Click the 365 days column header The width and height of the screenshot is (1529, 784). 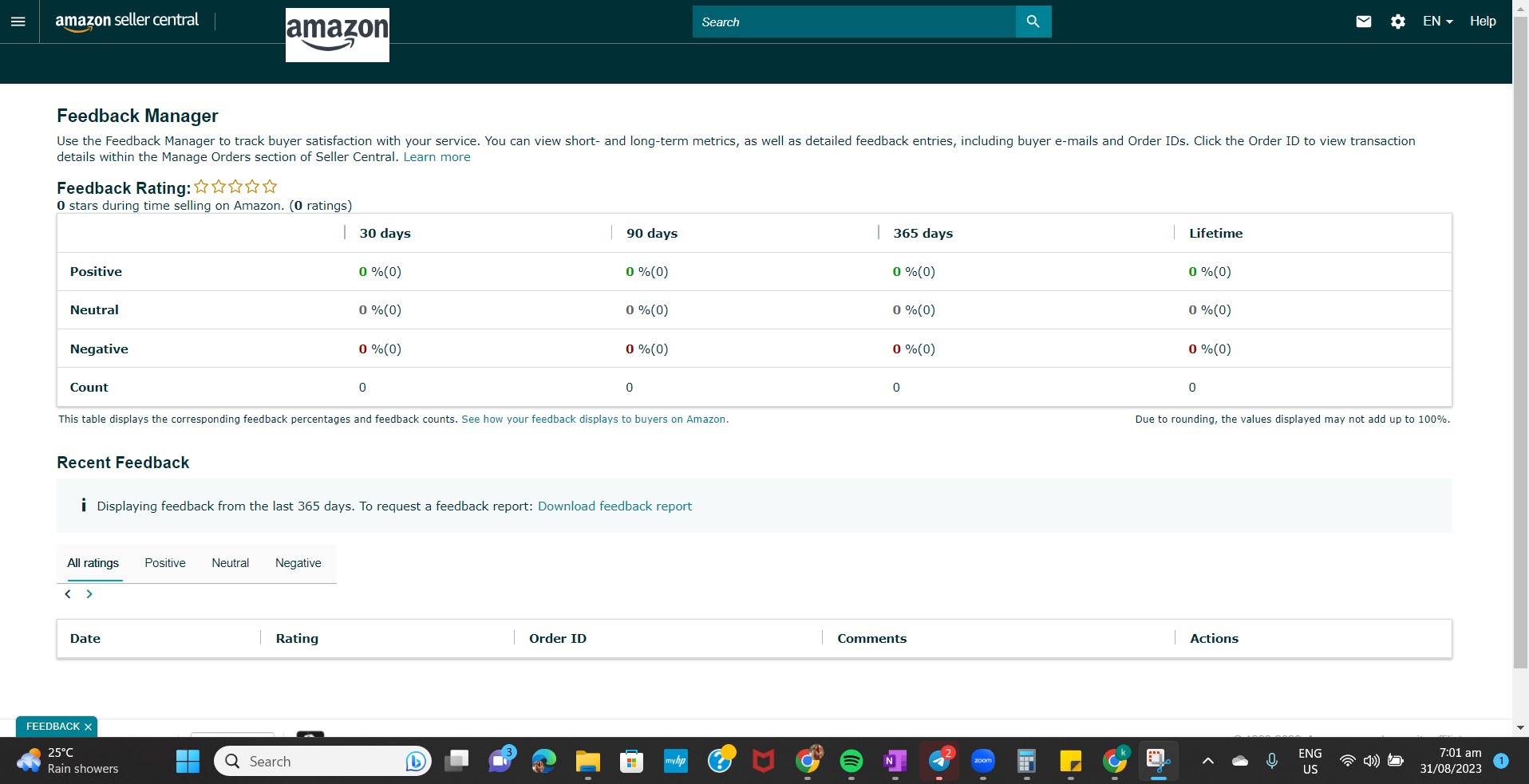[x=923, y=234]
